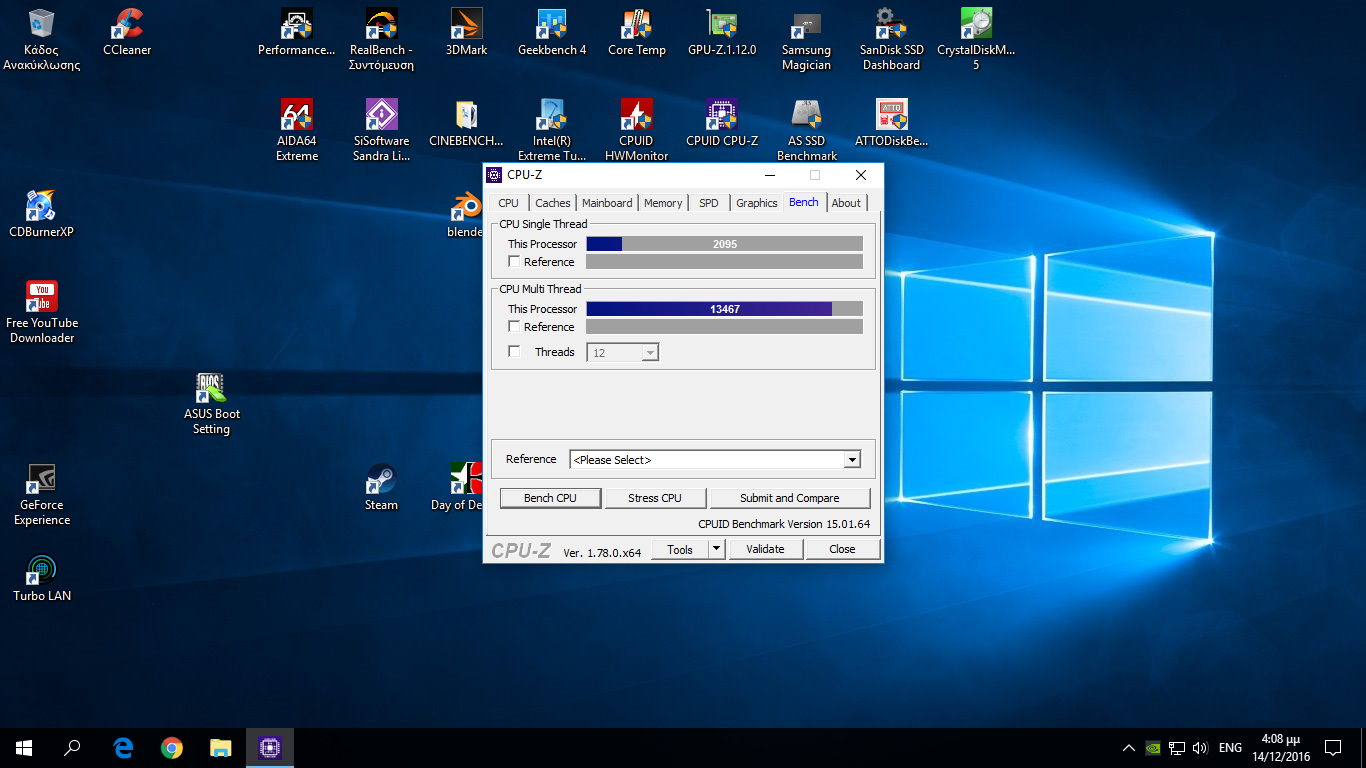Image resolution: width=1366 pixels, height=768 pixels.
Task: Click the CPU-Z taskbar button
Action: [x=270, y=747]
